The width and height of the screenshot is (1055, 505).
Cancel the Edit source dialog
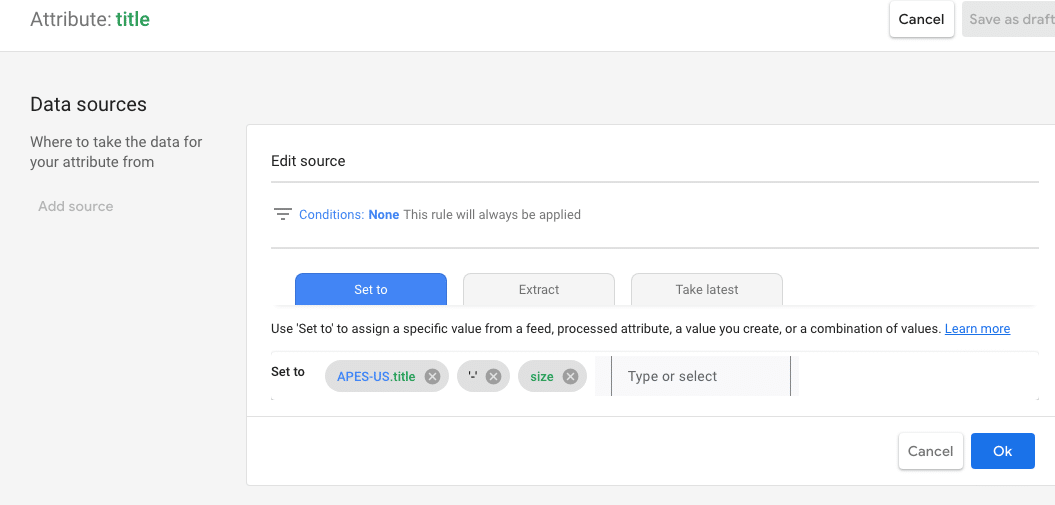tap(931, 451)
